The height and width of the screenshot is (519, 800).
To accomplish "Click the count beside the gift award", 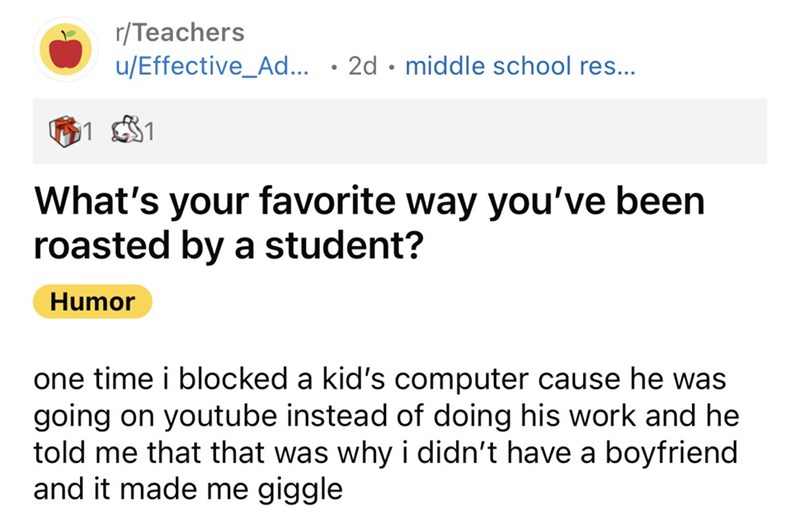I will pyautogui.click(x=88, y=131).
